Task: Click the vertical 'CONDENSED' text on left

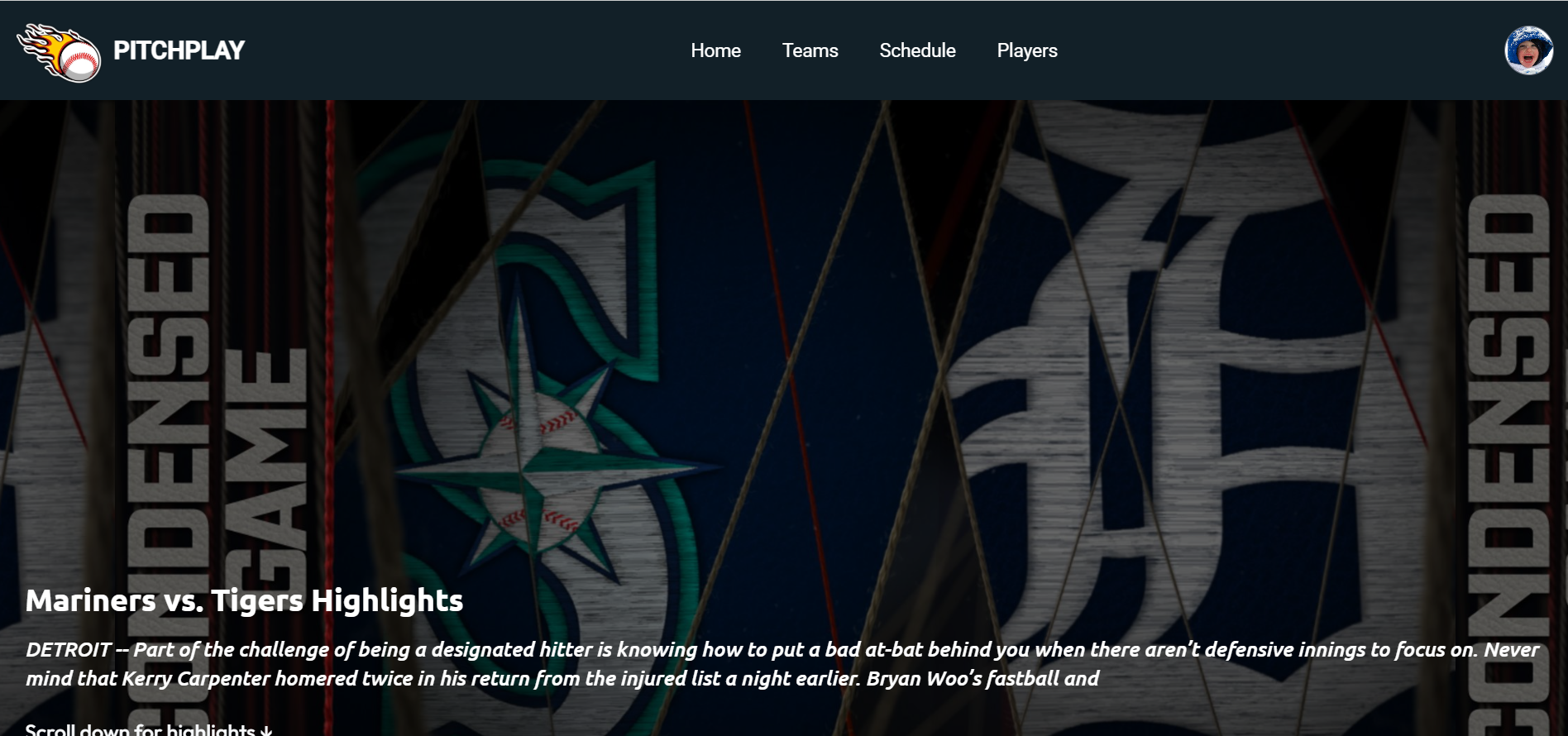Action: pos(170,463)
